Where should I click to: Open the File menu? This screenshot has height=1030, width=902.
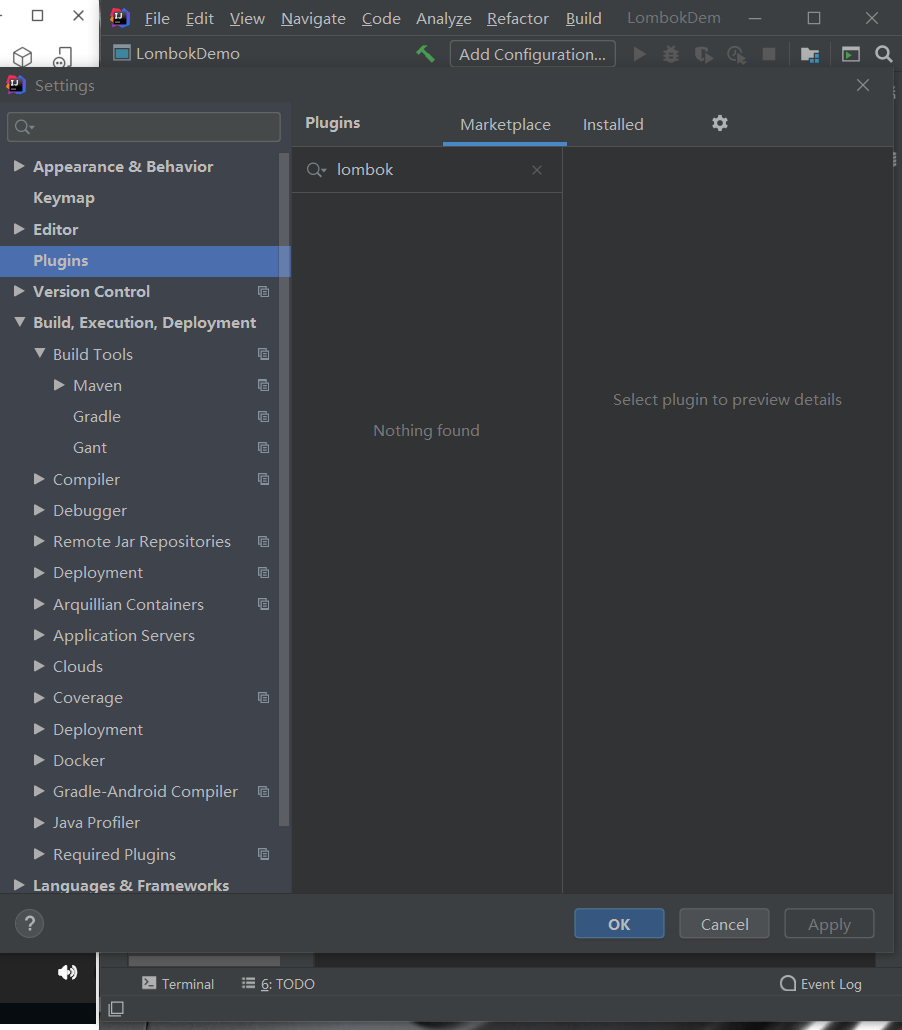click(157, 18)
